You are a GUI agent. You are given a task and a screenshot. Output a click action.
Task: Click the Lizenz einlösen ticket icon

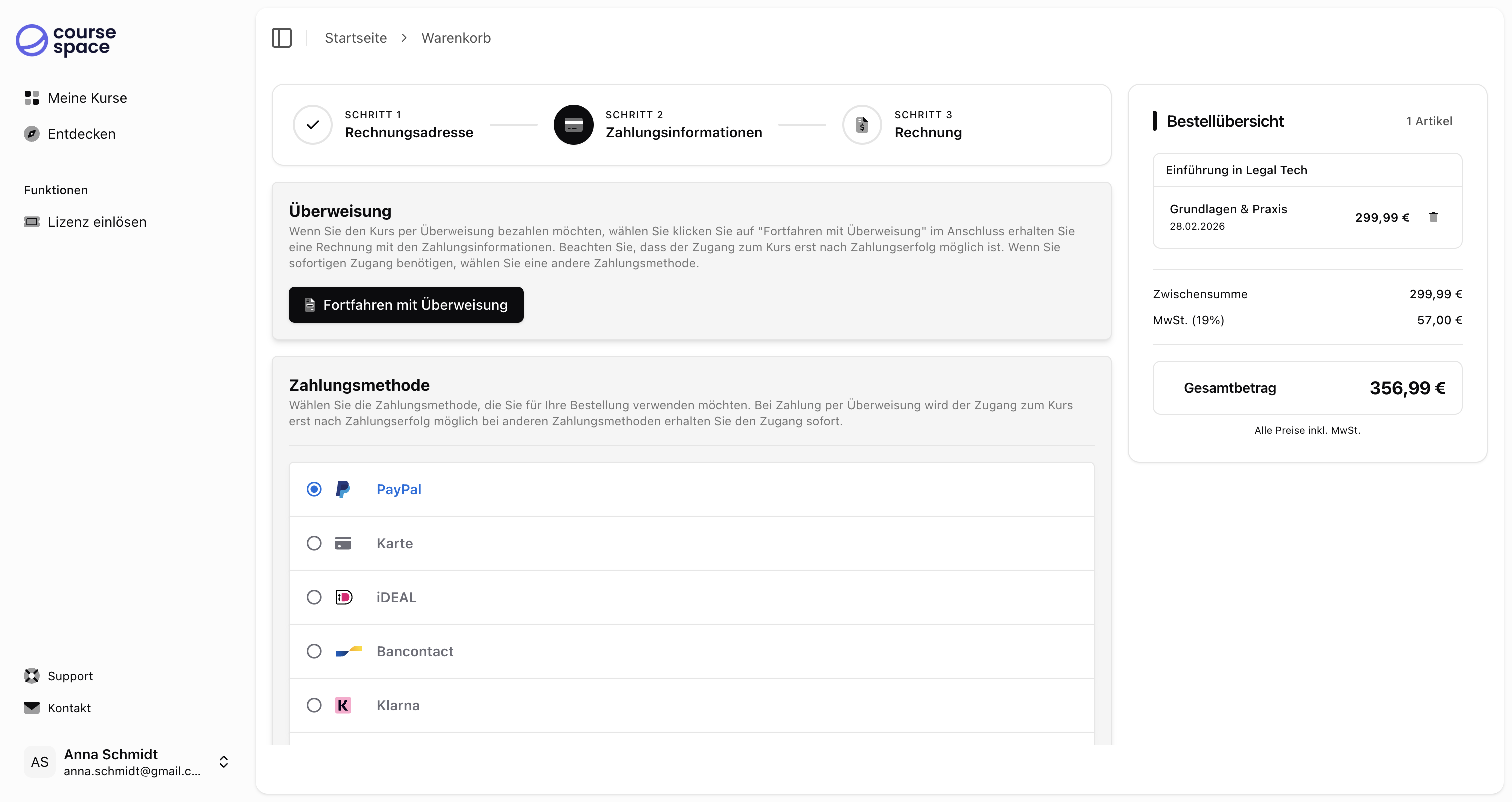point(32,222)
